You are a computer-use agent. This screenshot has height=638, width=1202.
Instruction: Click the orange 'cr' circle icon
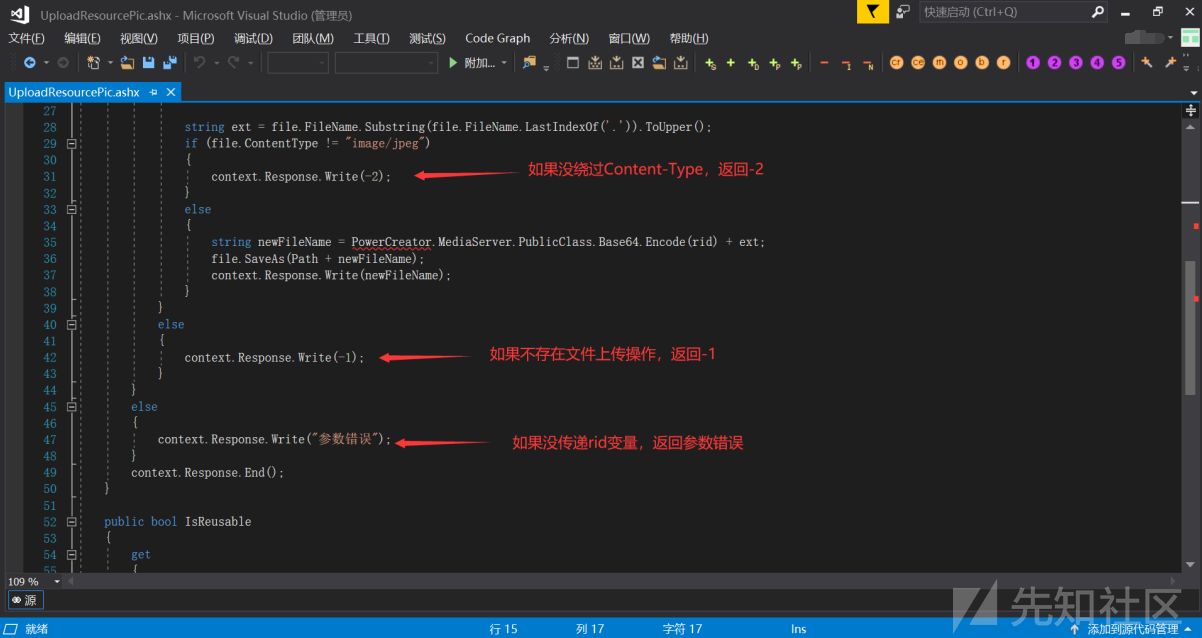896,62
